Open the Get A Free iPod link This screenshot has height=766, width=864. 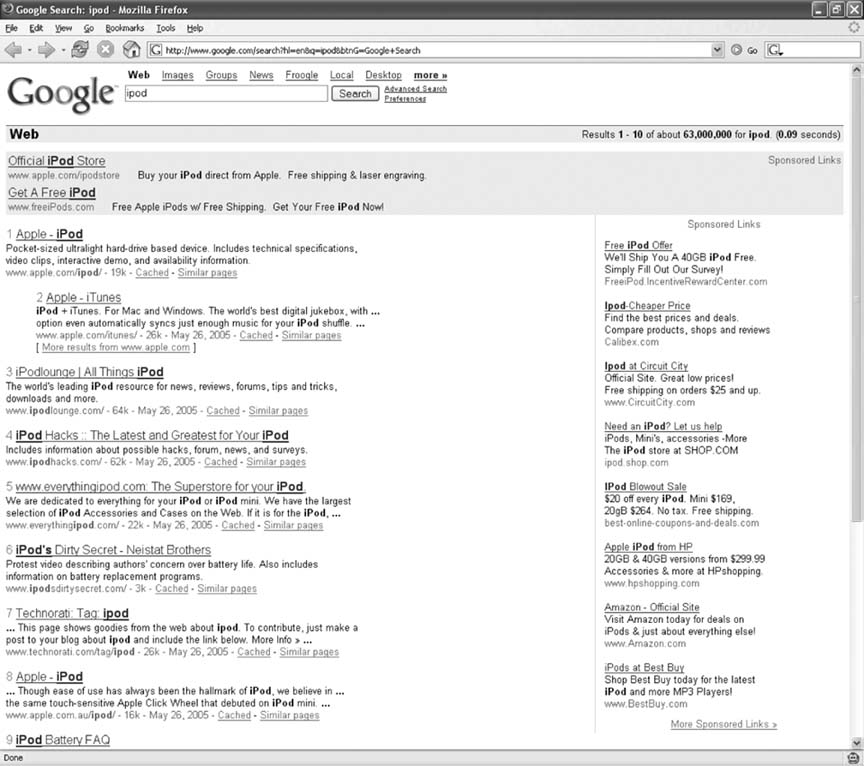52,193
